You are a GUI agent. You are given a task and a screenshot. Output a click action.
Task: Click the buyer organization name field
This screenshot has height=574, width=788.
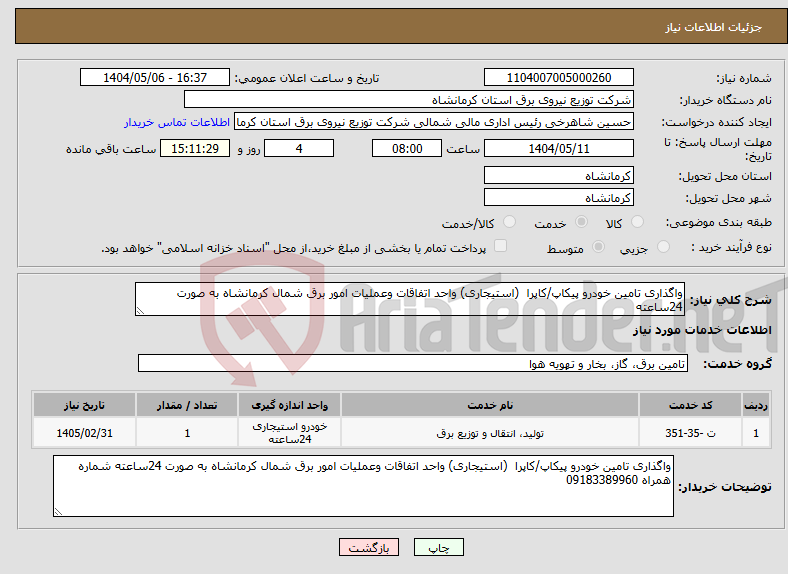click(x=409, y=100)
